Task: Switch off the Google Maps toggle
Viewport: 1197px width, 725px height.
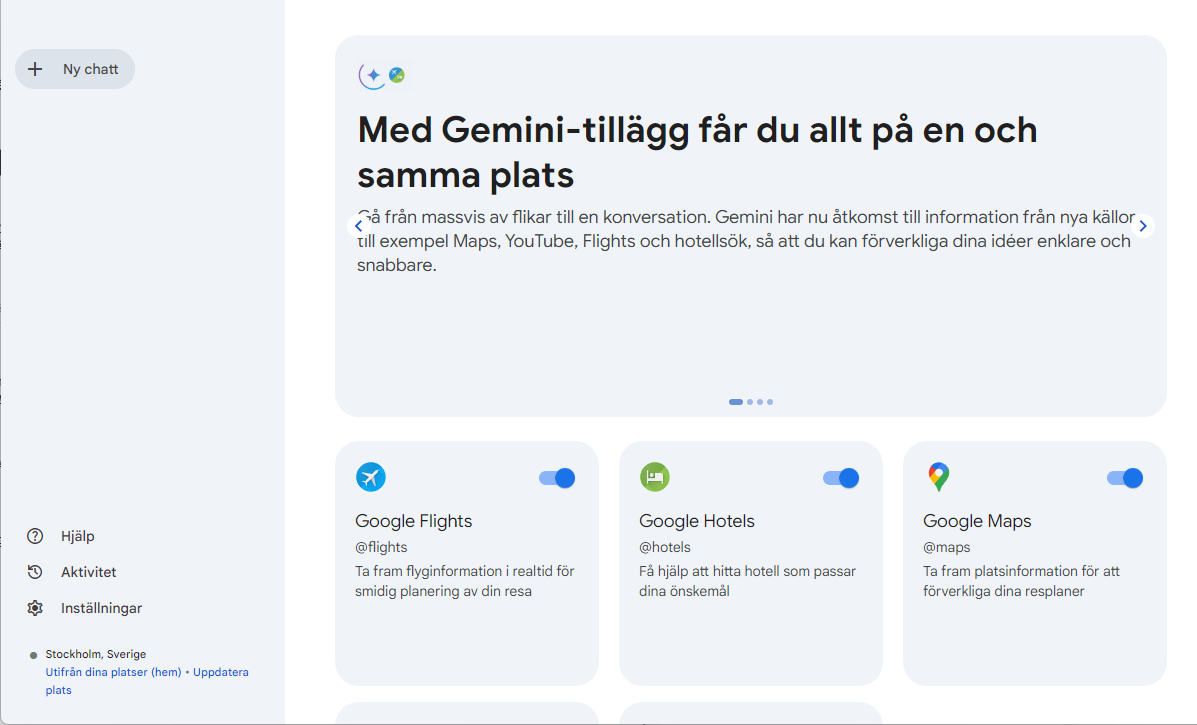Action: point(1125,478)
